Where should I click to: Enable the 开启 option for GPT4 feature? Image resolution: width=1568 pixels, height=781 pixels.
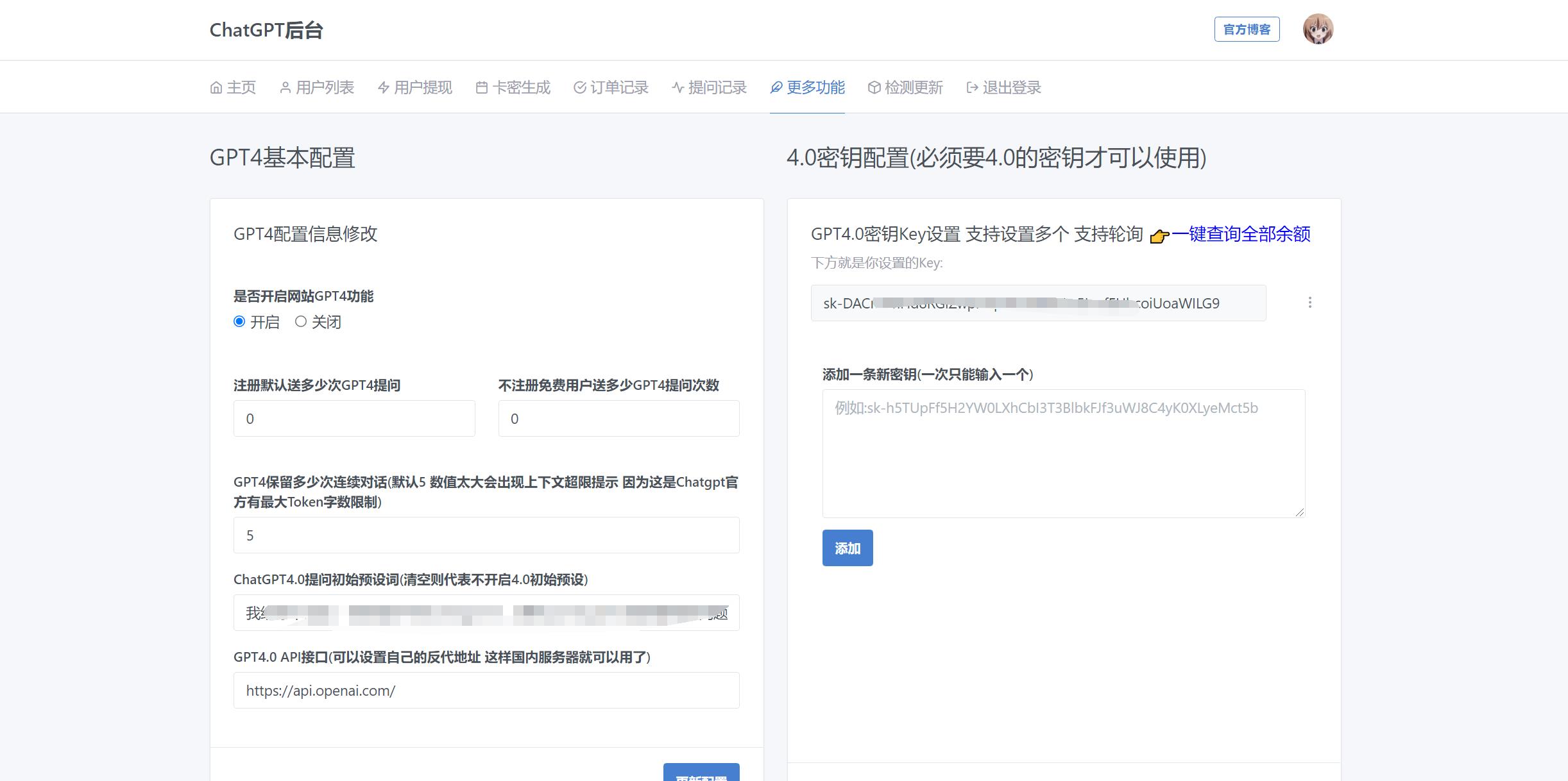coord(239,322)
